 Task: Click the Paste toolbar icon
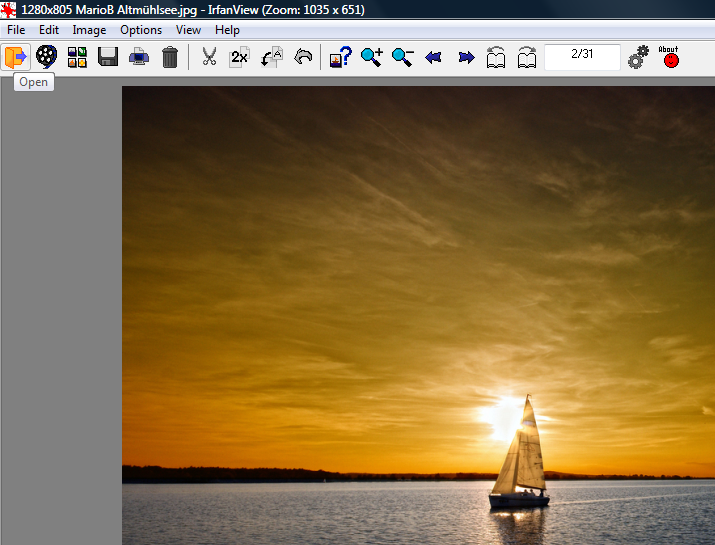(x=271, y=57)
